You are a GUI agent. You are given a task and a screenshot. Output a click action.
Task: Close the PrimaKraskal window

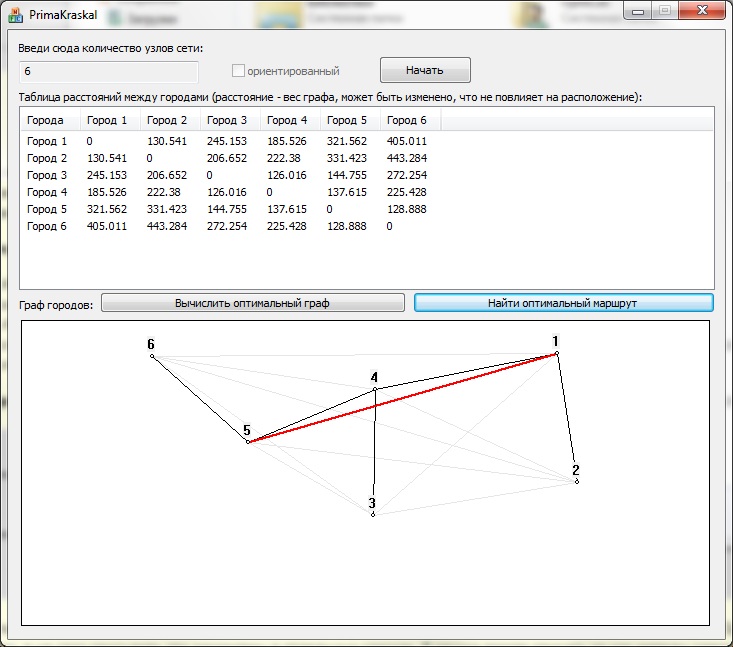[702, 10]
